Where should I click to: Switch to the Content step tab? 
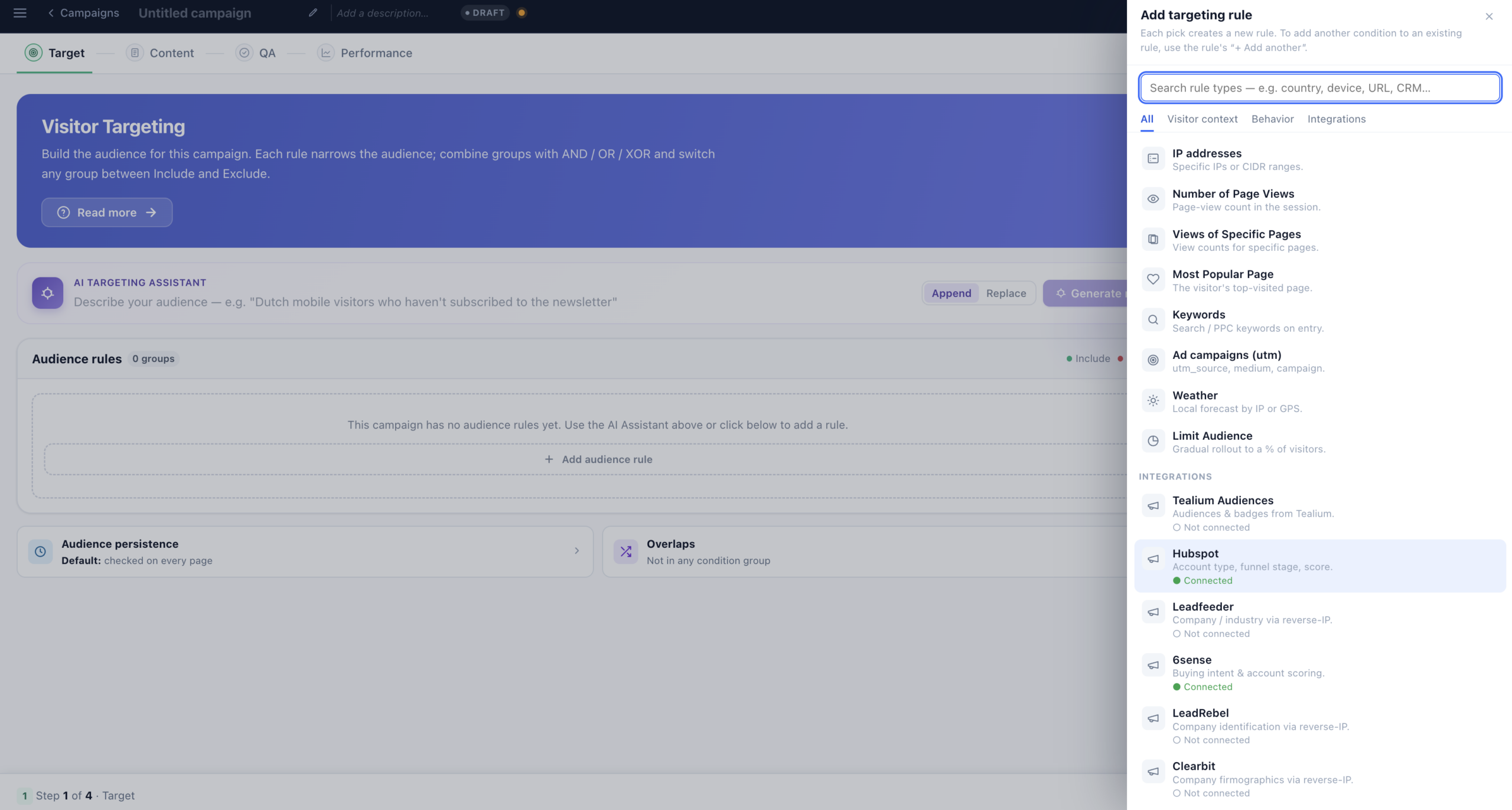pos(160,53)
